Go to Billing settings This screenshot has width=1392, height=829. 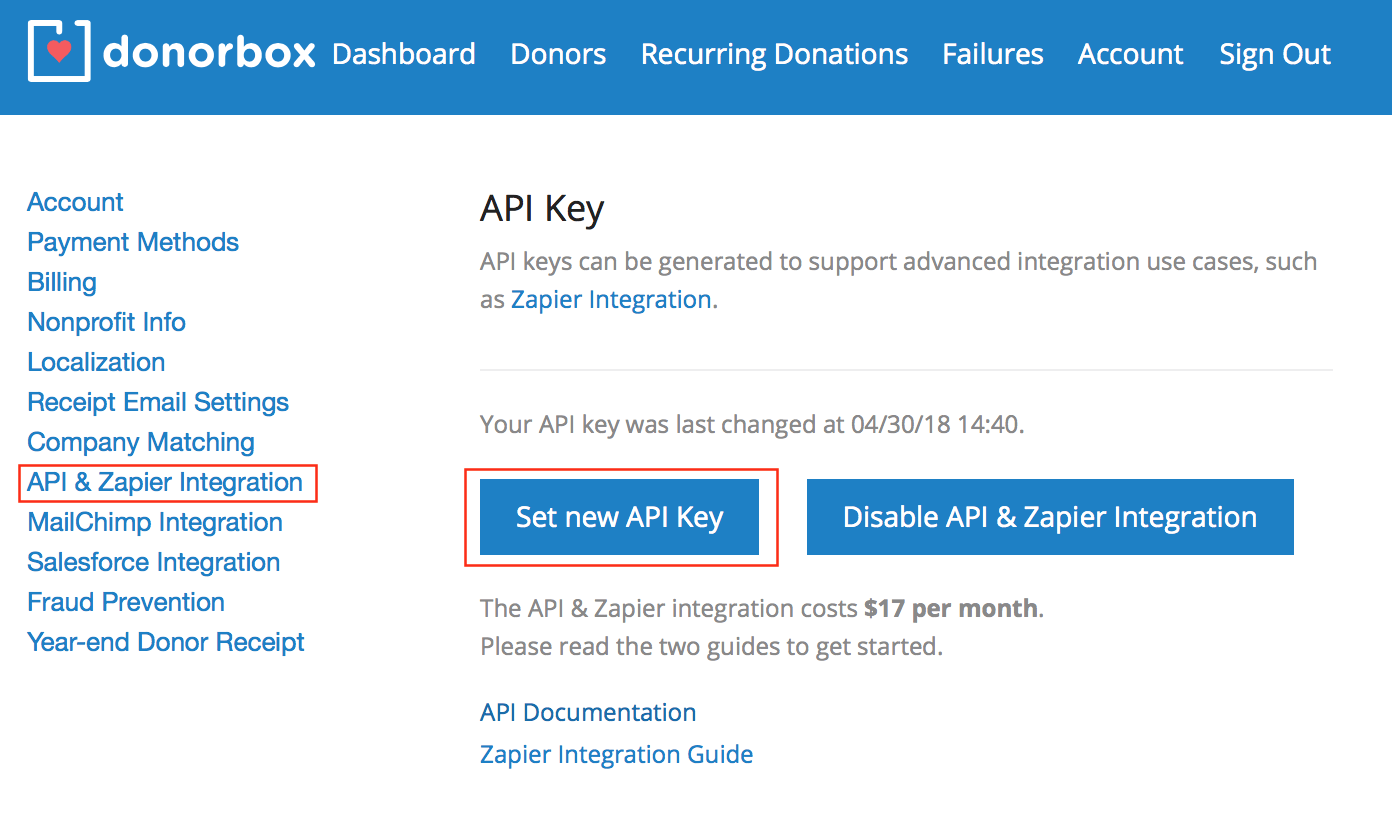point(62,282)
